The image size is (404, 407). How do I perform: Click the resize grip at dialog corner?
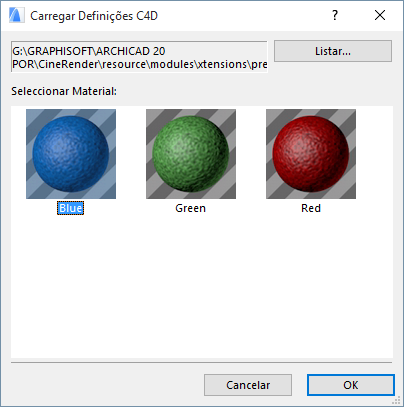click(x=396, y=400)
